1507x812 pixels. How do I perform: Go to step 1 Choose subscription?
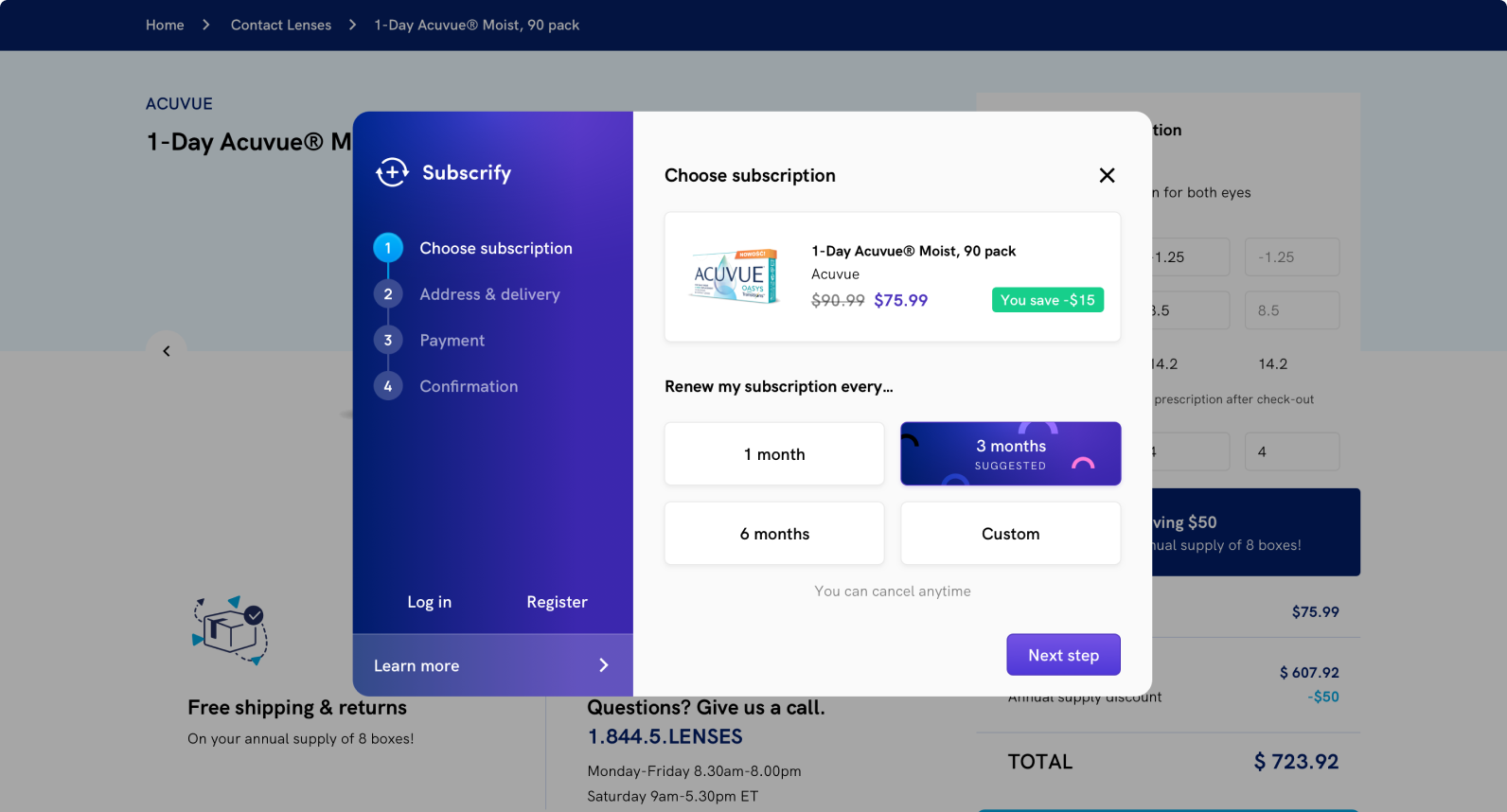[473, 248]
